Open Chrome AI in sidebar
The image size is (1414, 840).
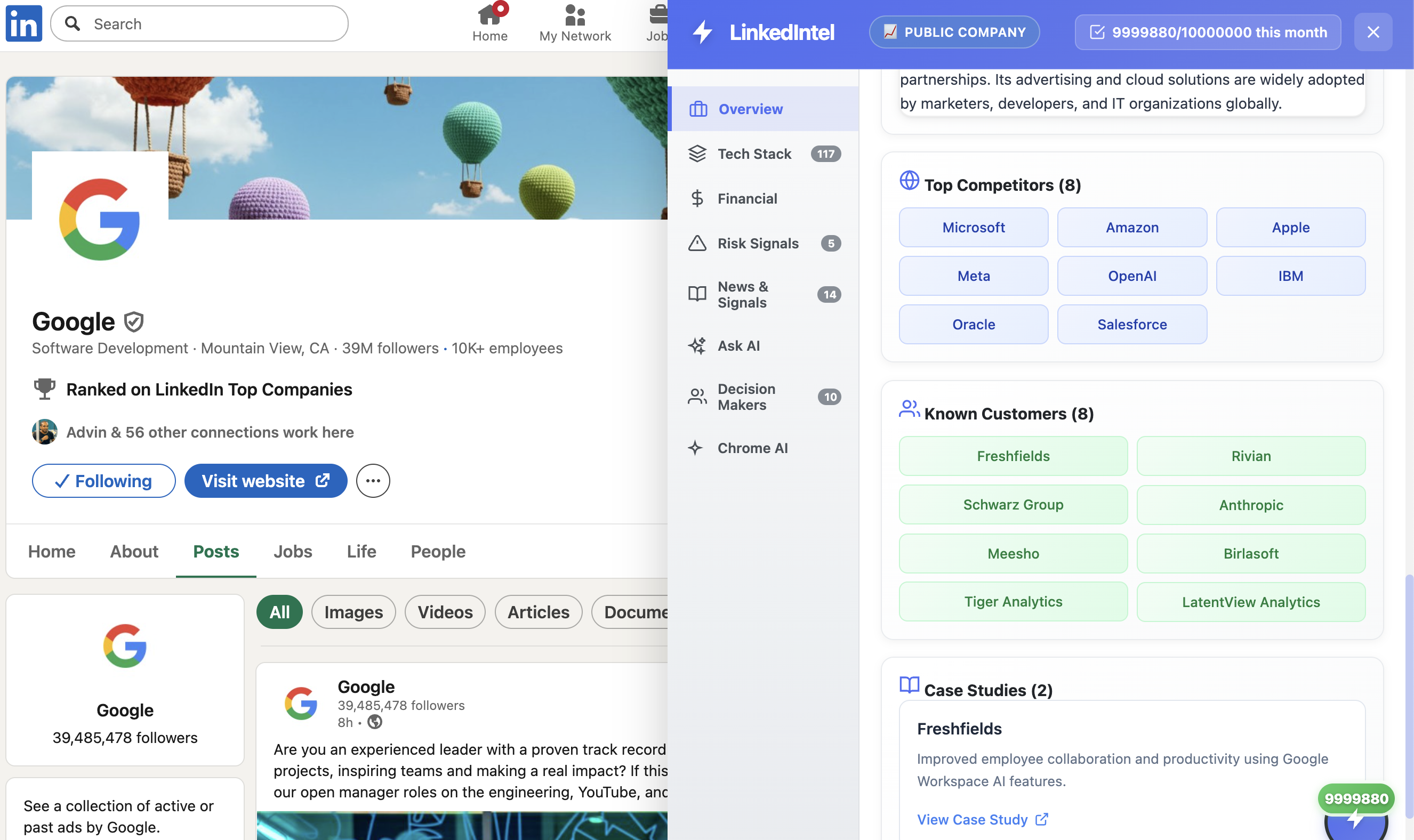pyautogui.click(x=752, y=448)
